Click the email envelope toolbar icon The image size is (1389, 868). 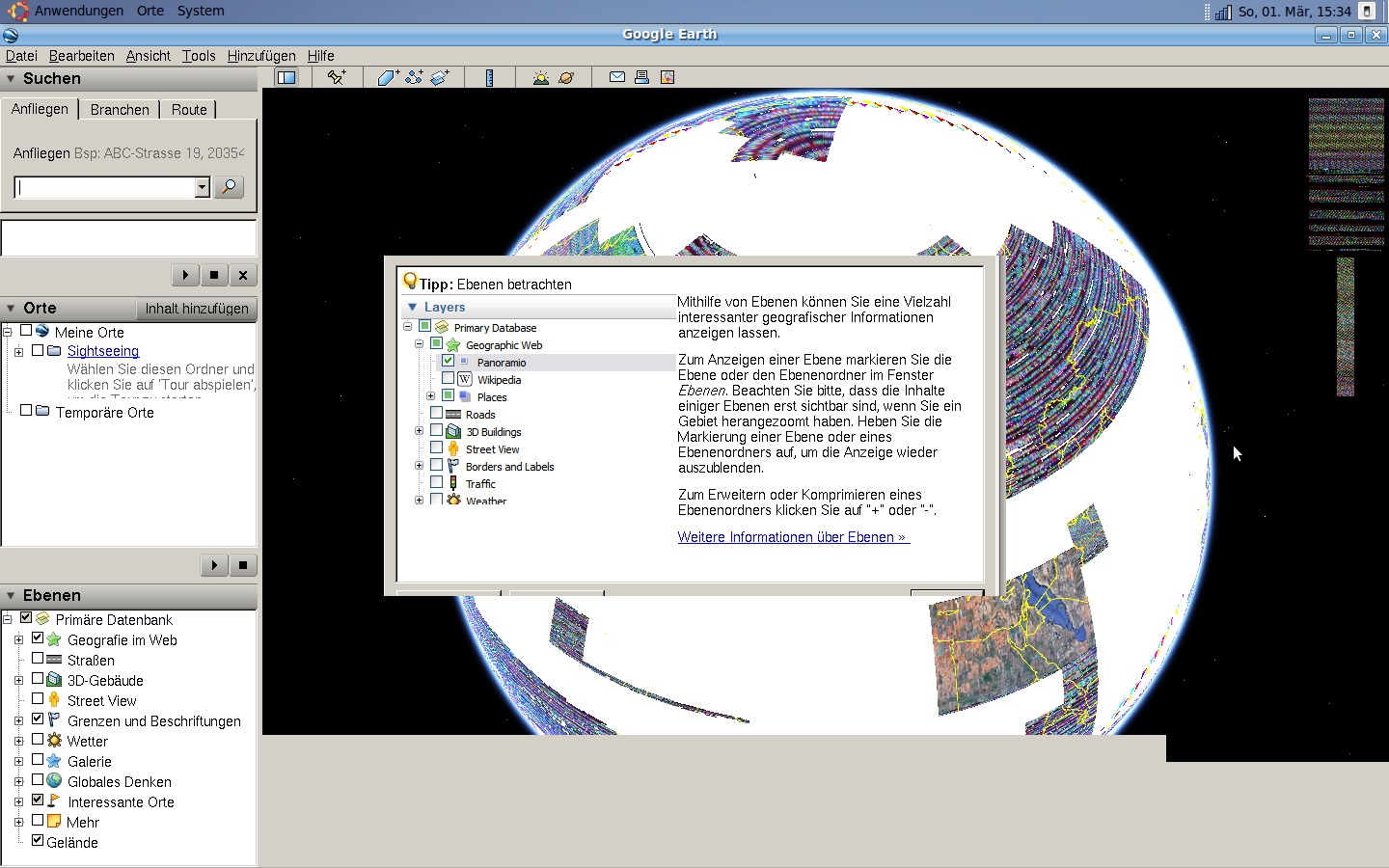pyautogui.click(x=617, y=77)
